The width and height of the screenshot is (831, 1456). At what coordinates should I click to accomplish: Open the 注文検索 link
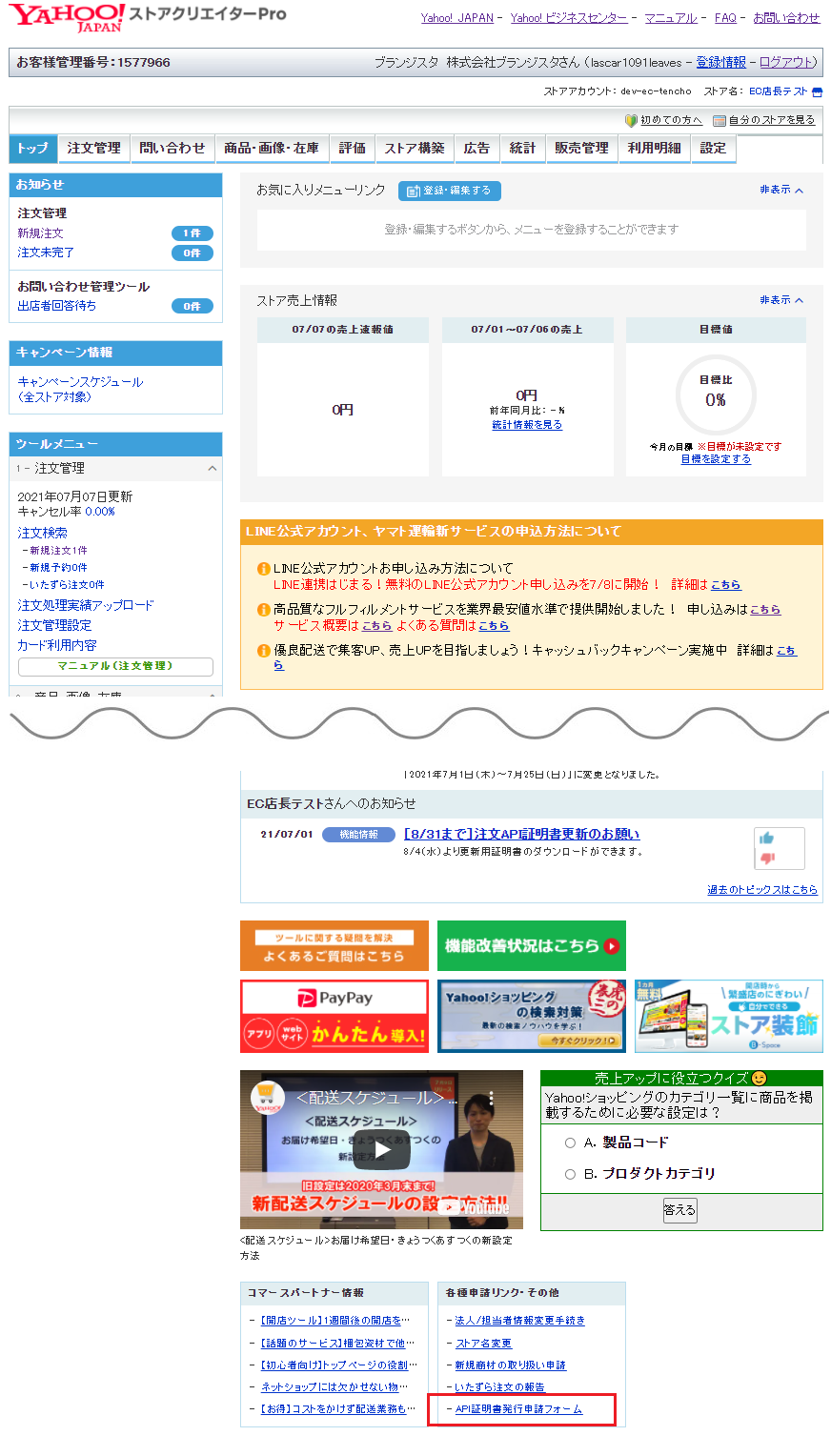pos(42,533)
